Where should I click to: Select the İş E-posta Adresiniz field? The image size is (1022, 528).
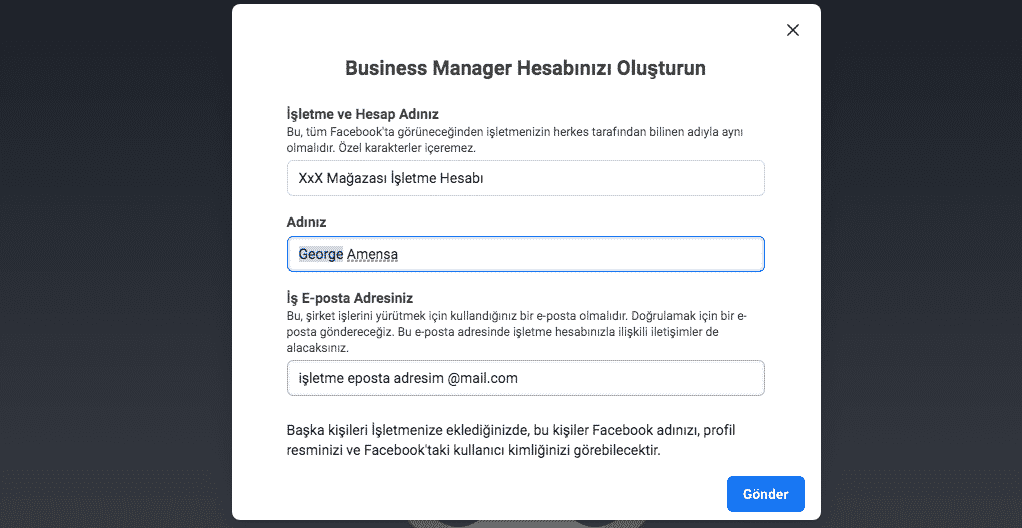525,378
